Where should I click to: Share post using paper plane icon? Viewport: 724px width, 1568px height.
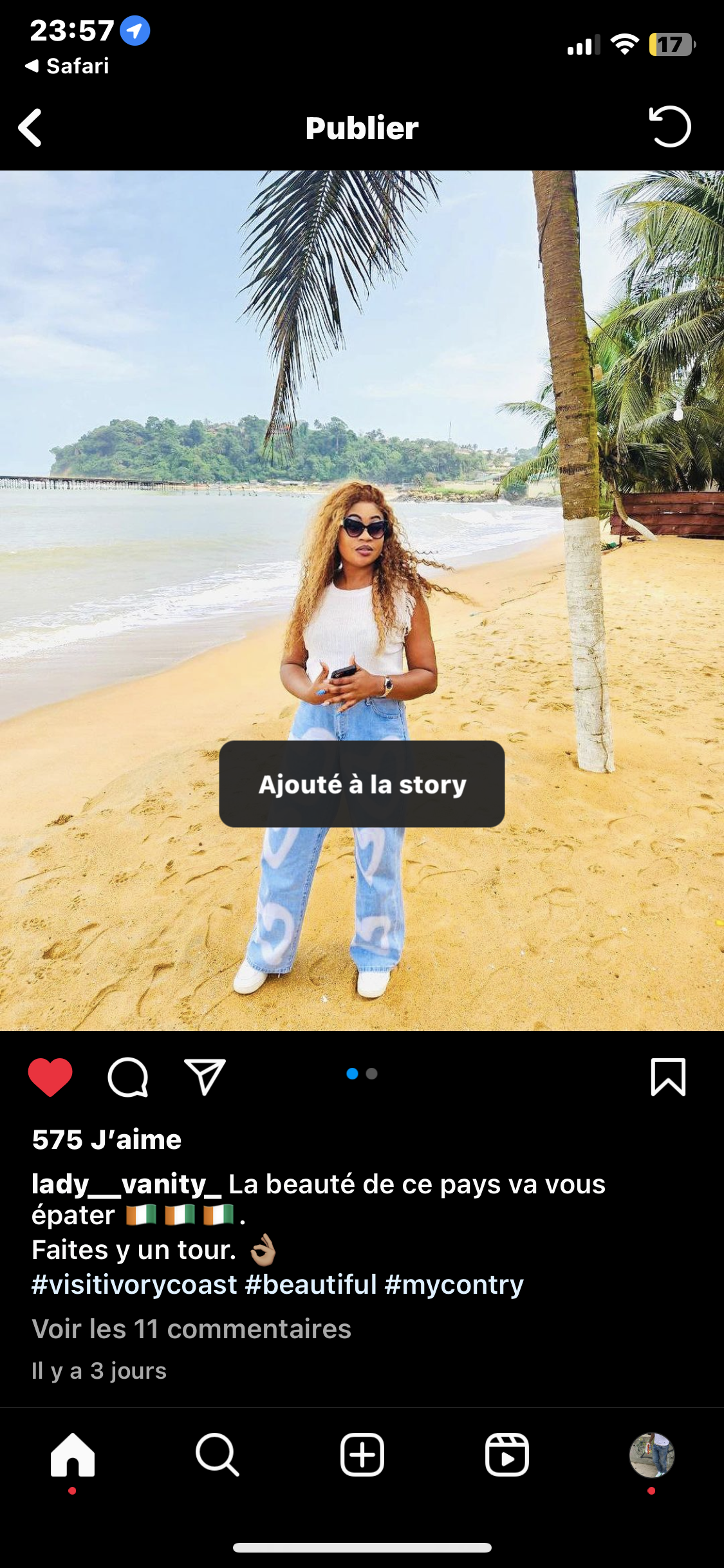205,1076
